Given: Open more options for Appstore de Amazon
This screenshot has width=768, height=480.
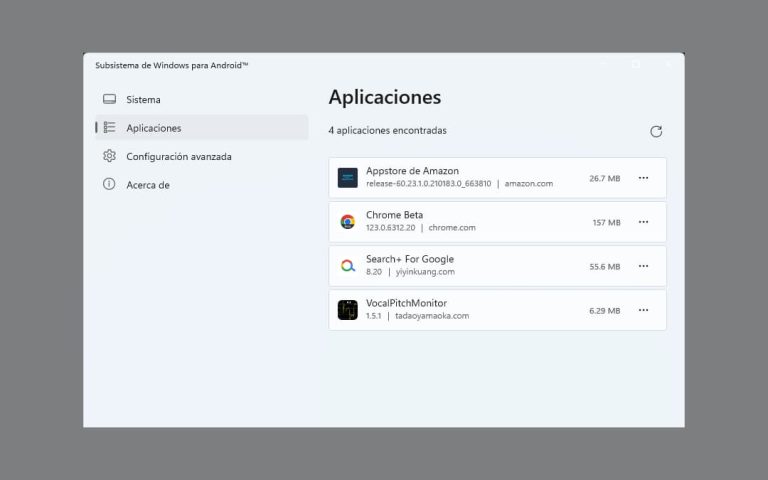Looking at the screenshot, I should point(643,178).
